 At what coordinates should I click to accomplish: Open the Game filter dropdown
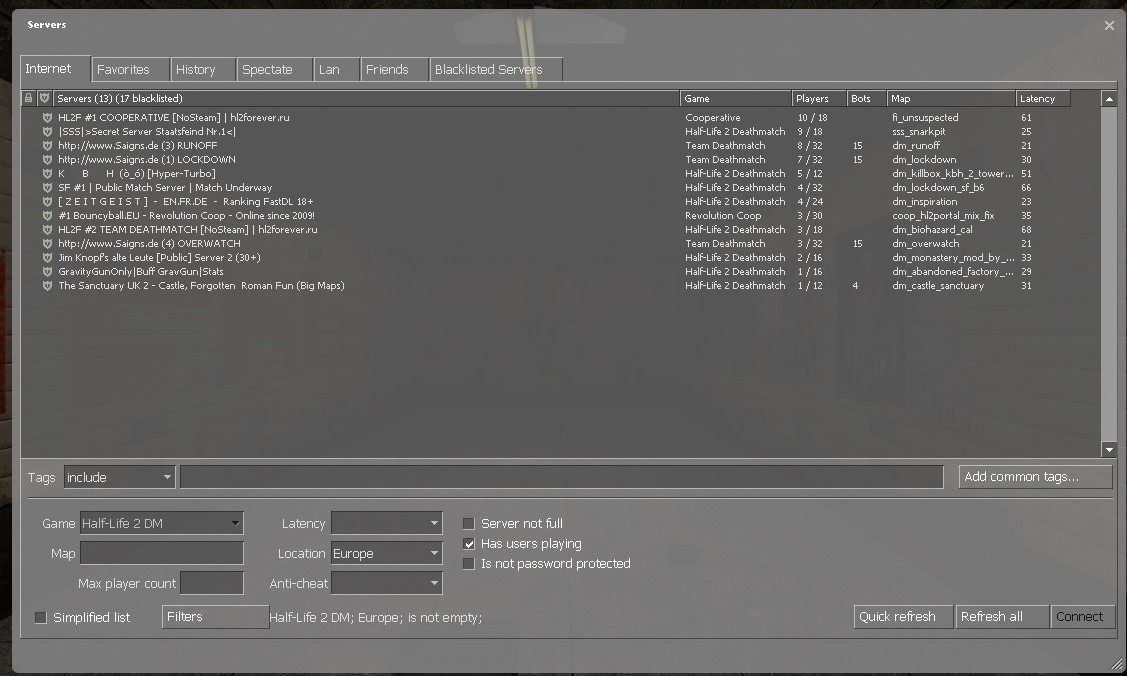coord(162,523)
